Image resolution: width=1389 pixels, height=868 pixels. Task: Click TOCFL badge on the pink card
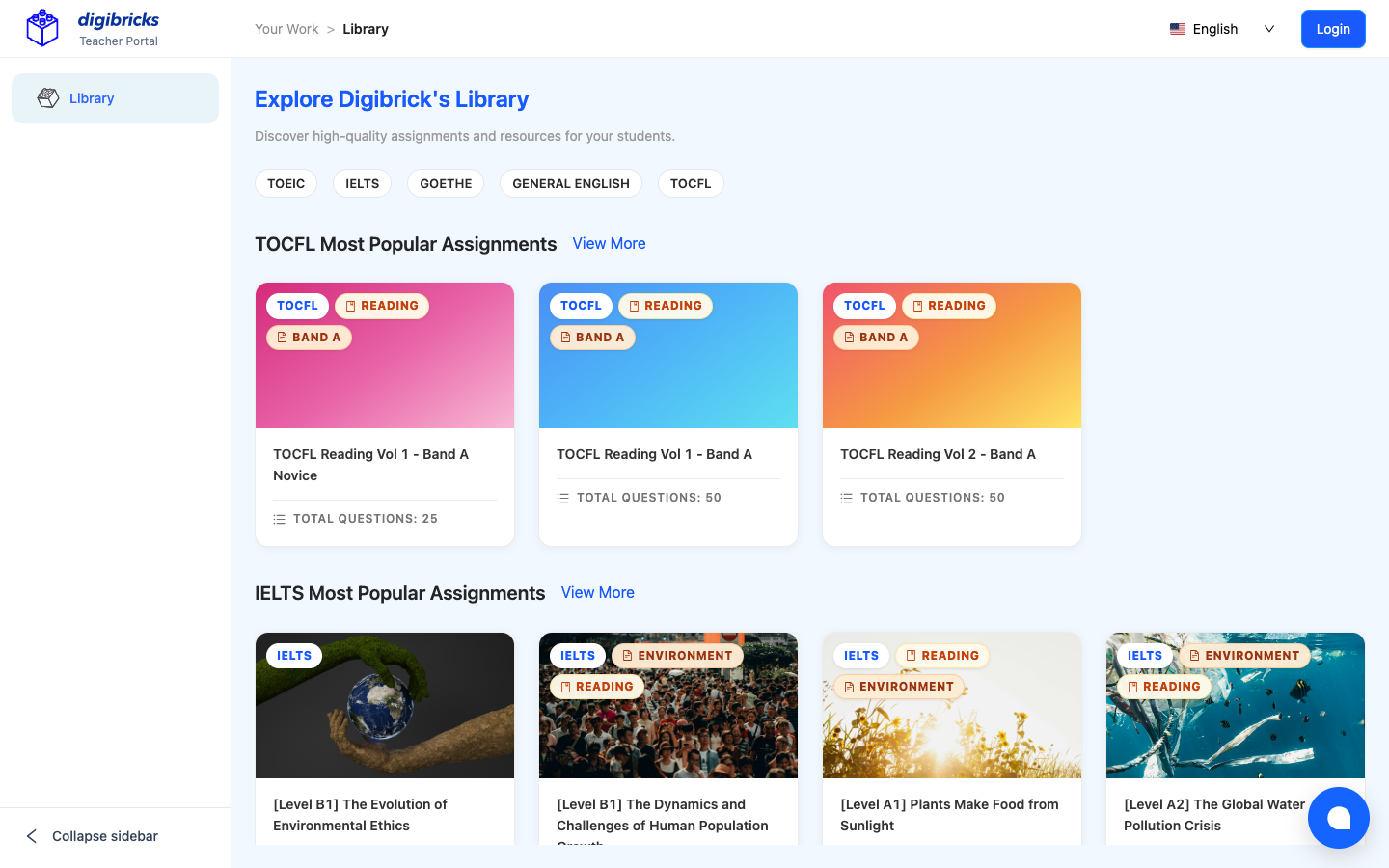(297, 306)
